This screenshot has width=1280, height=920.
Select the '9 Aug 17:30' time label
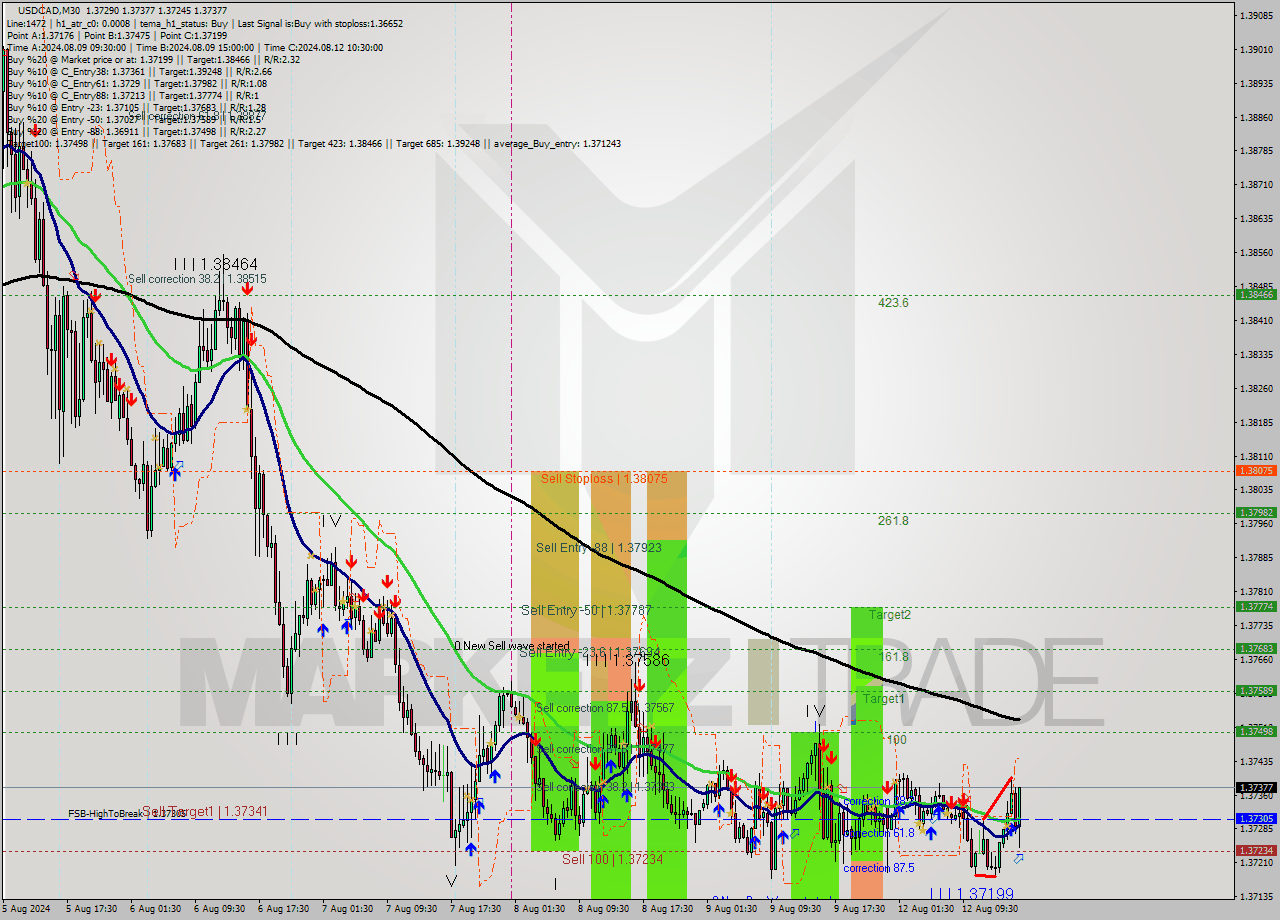click(x=858, y=909)
